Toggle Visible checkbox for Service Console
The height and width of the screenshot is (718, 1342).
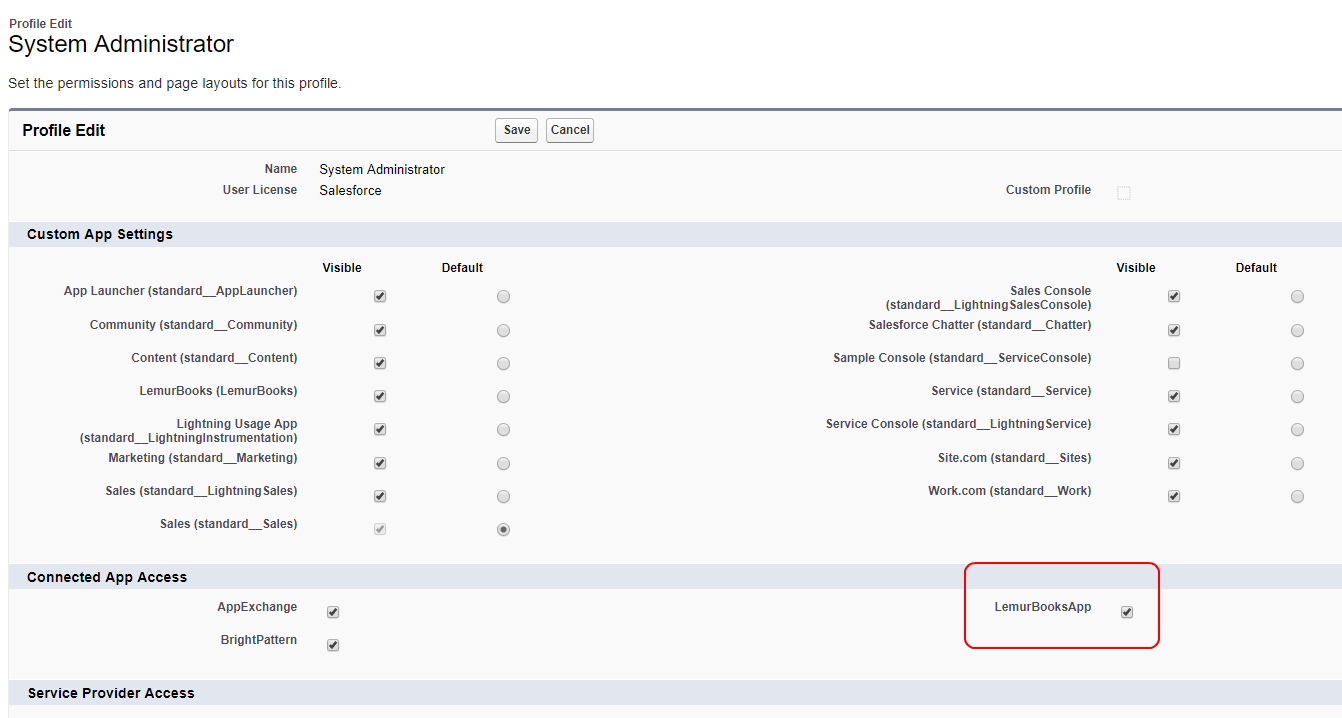(x=1174, y=429)
